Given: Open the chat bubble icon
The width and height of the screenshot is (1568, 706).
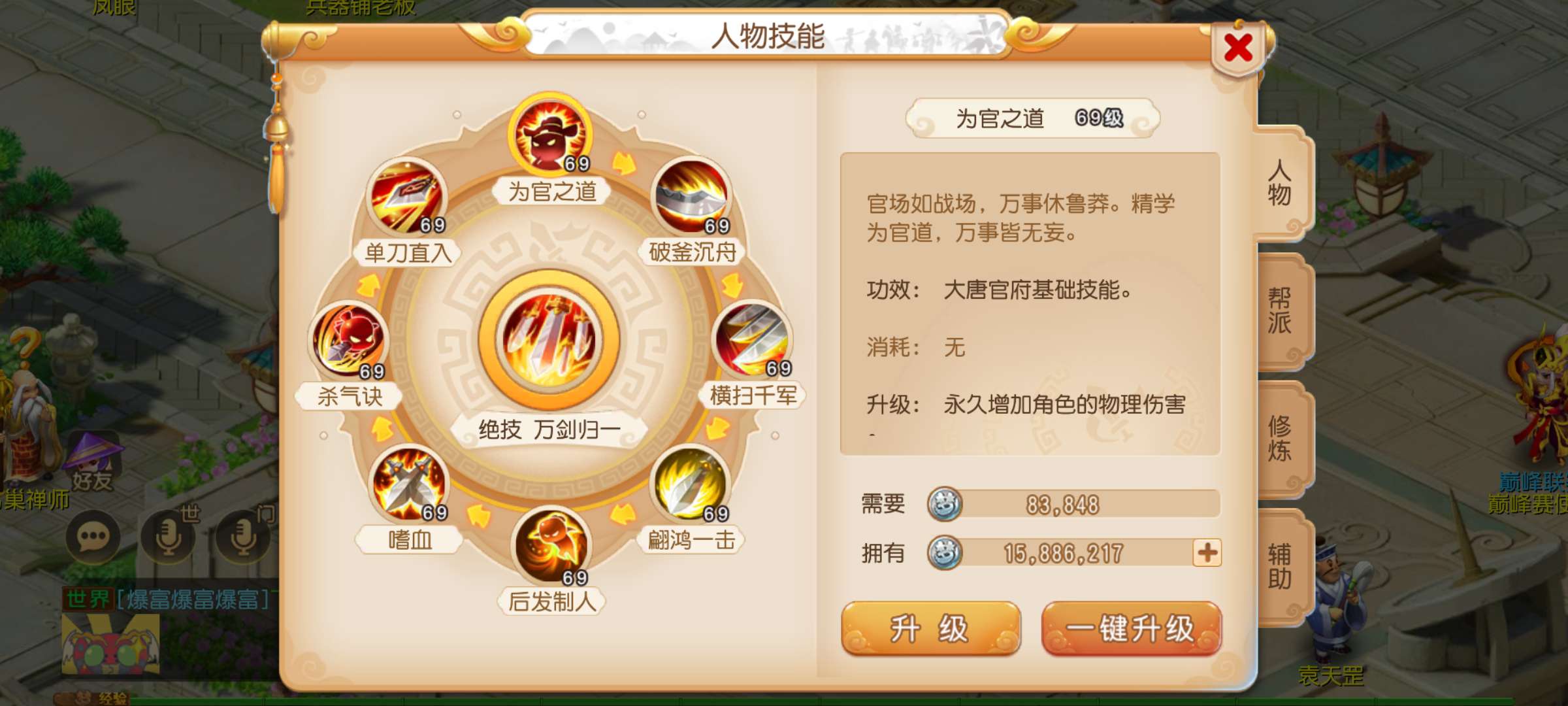Looking at the screenshot, I should pos(93,537).
